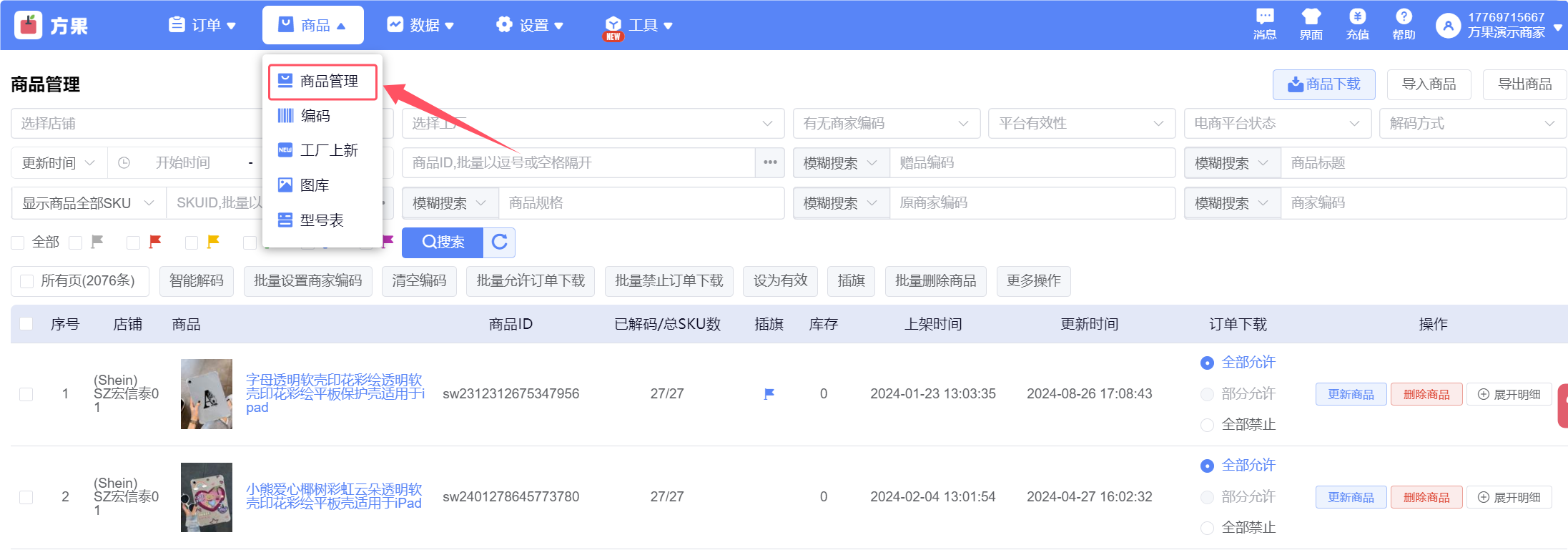Tick the checkbox for row 2
Image resolution: width=1568 pixels, height=550 pixels.
(x=26, y=497)
